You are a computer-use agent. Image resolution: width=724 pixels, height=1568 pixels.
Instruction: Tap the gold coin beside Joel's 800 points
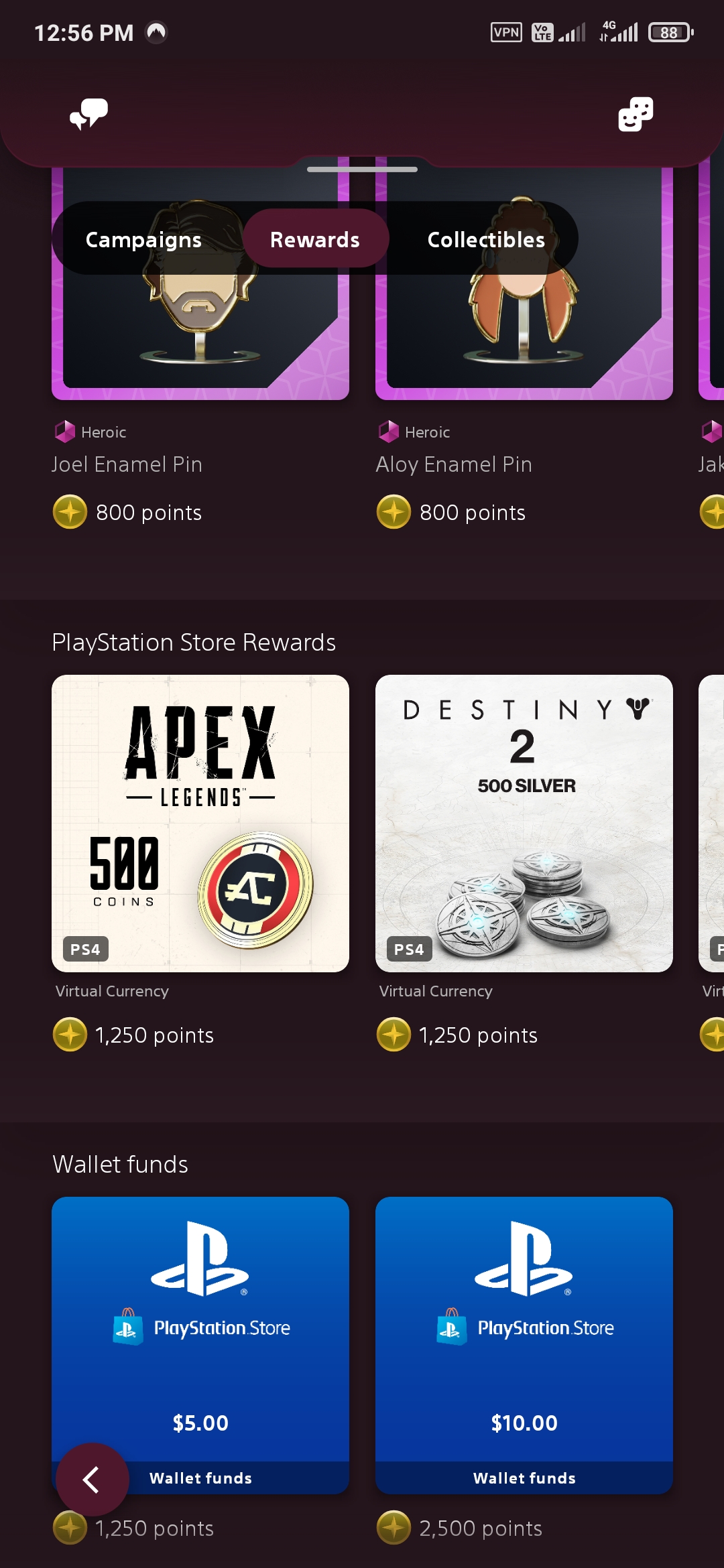point(70,512)
